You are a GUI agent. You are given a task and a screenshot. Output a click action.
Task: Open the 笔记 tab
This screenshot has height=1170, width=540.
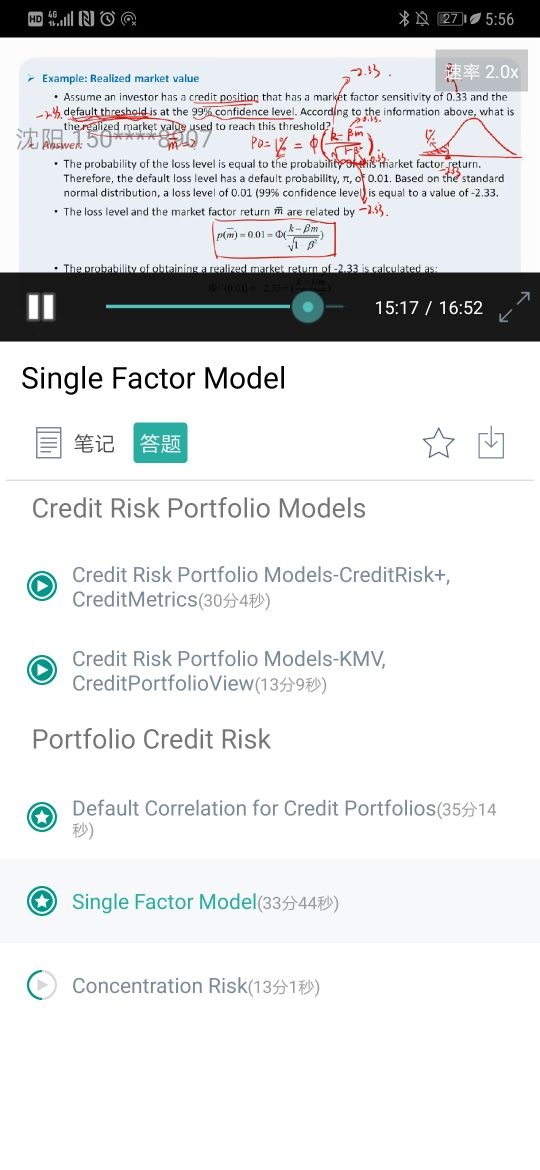(x=94, y=443)
